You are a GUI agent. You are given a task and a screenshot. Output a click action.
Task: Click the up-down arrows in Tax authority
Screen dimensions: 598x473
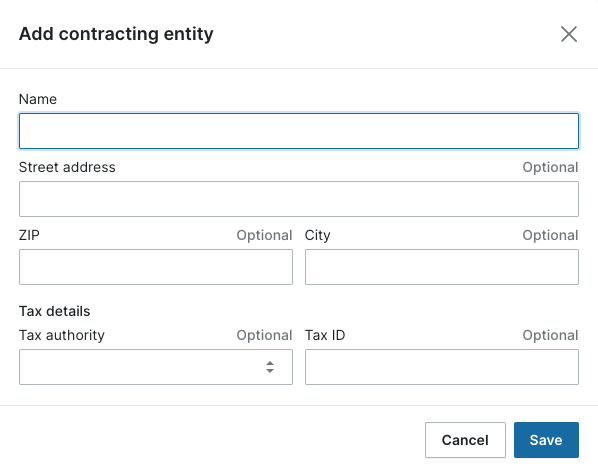[x=270, y=367]
